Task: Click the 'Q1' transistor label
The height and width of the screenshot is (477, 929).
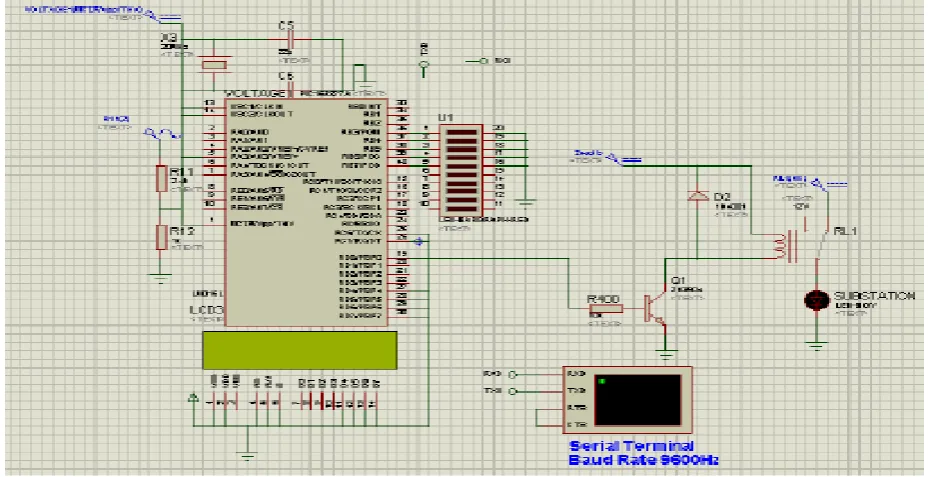Action: (x=678, y=281)
